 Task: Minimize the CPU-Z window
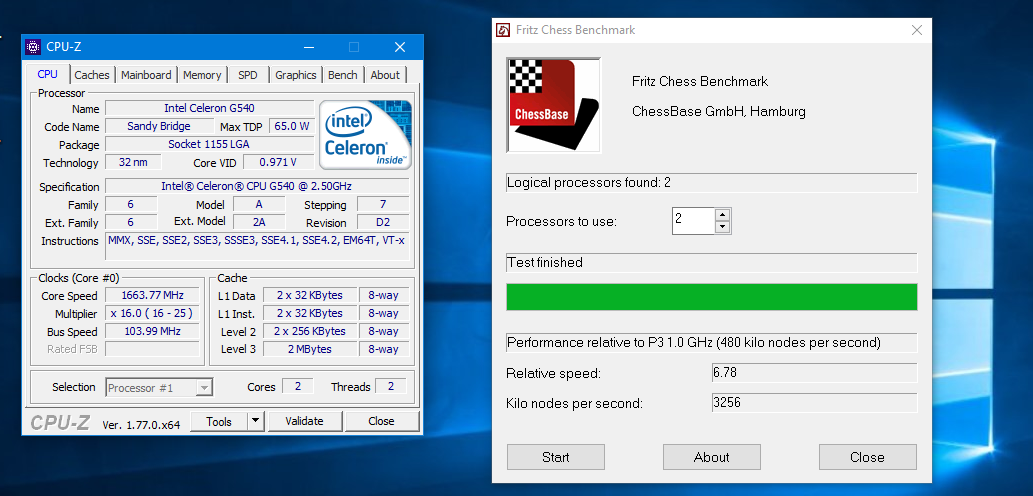(x=308, y=47)
